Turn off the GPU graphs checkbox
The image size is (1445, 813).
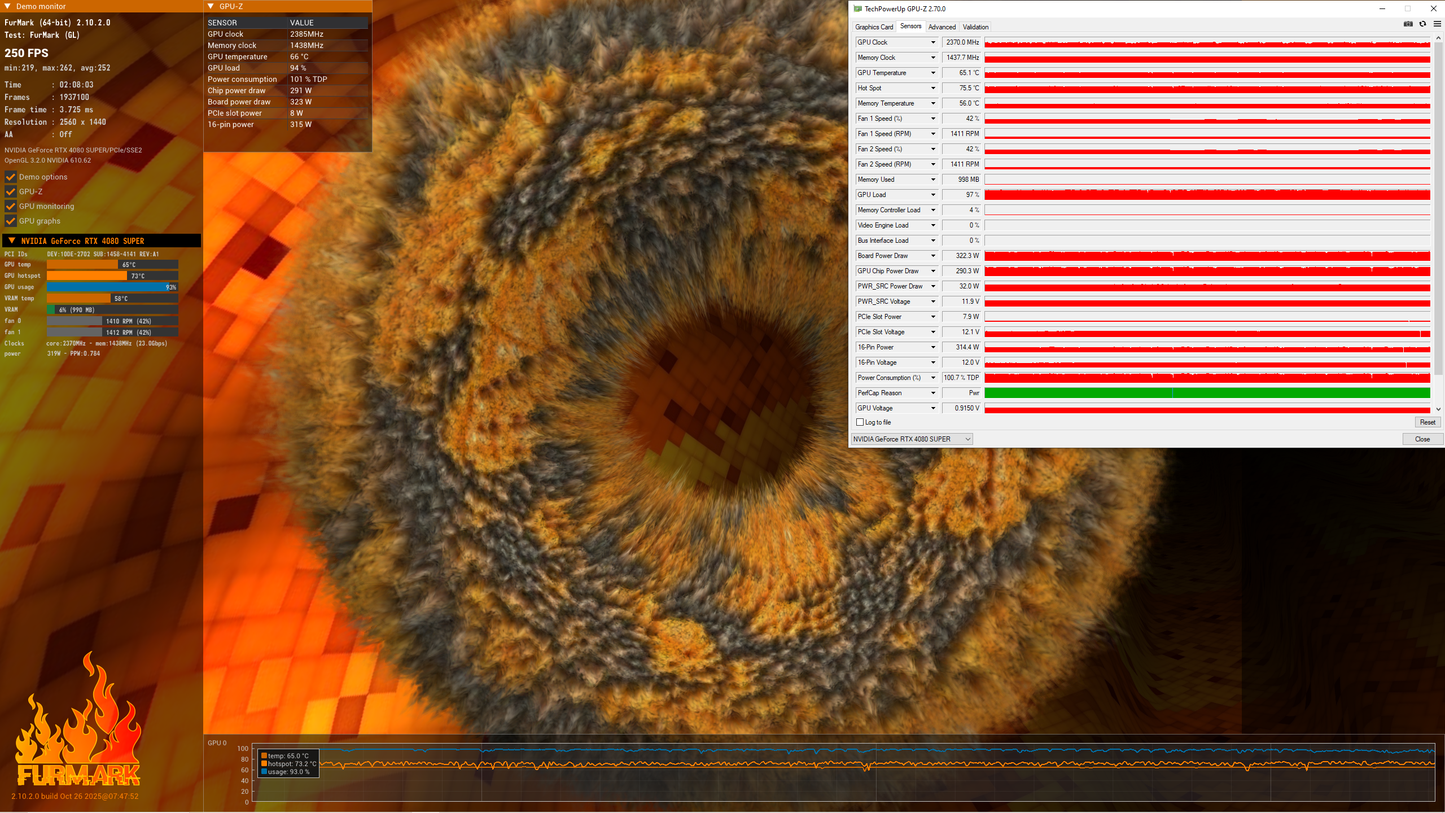pos(11,221)
